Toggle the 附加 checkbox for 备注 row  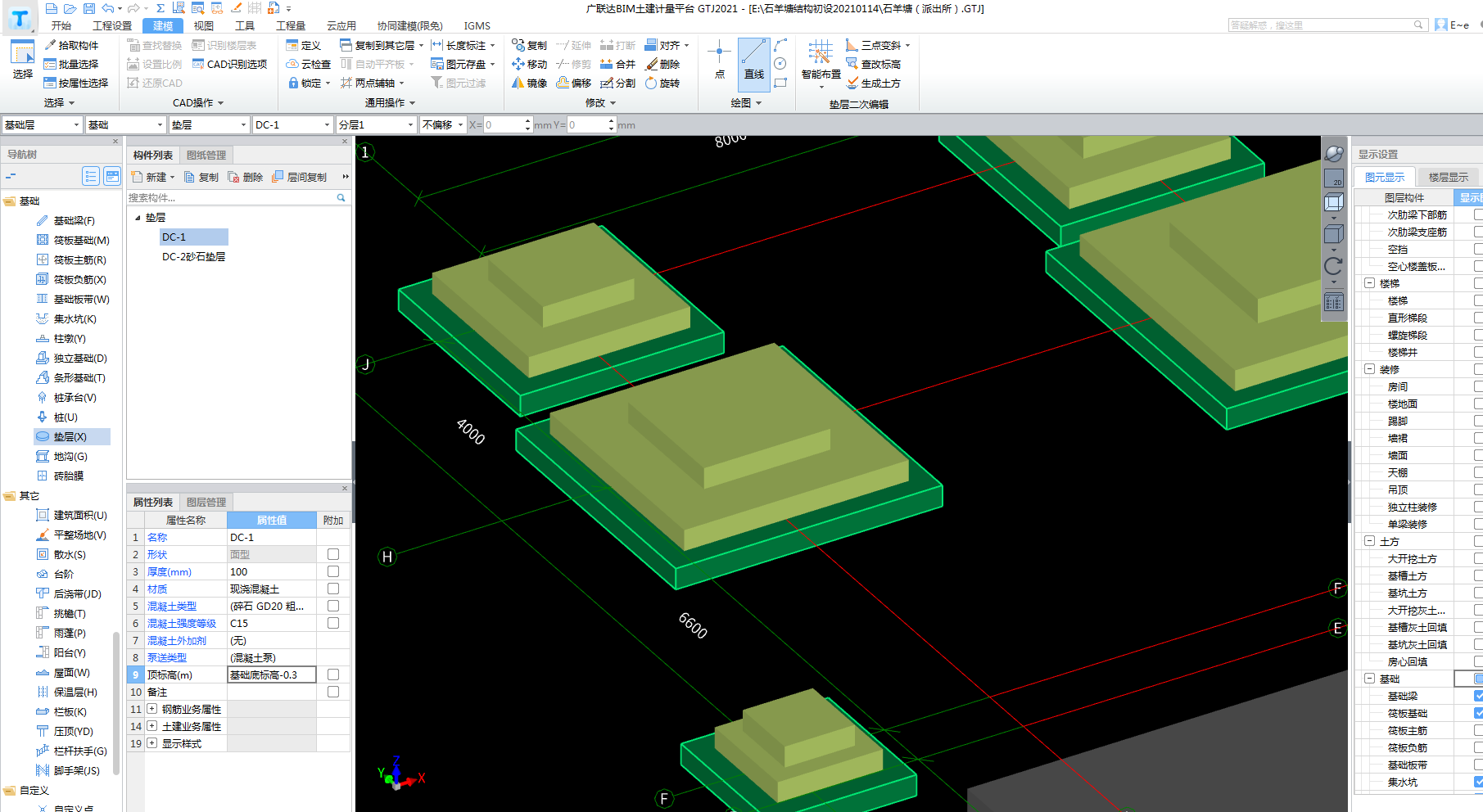333,692
